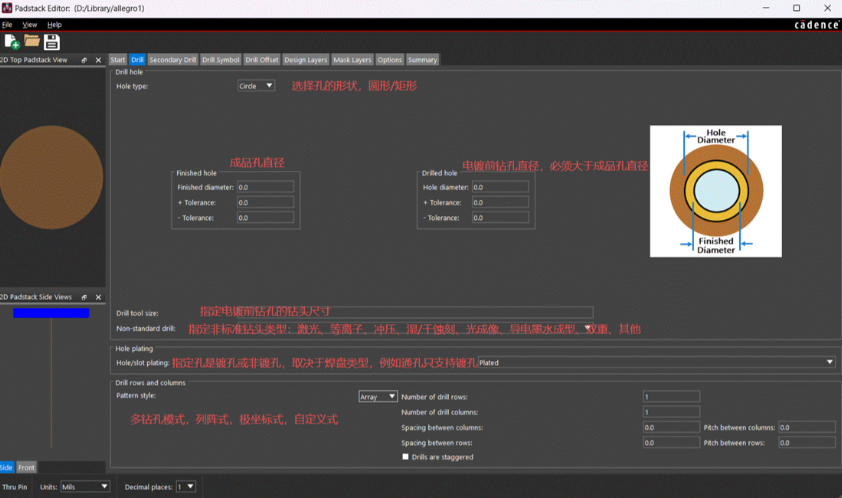
Task: Open the Summary tab
Action: point(423,60)
